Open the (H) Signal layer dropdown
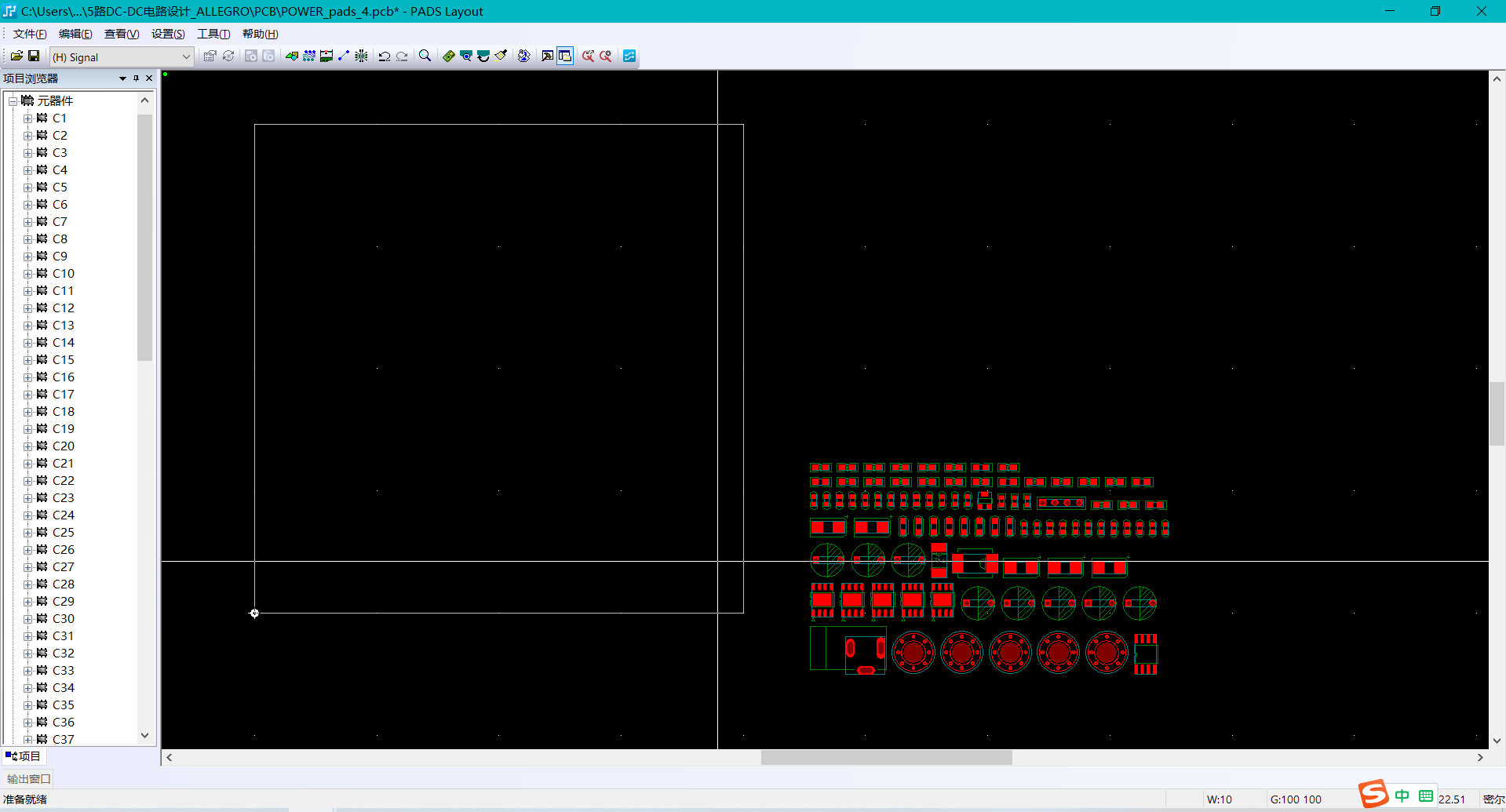 [122, 56]
